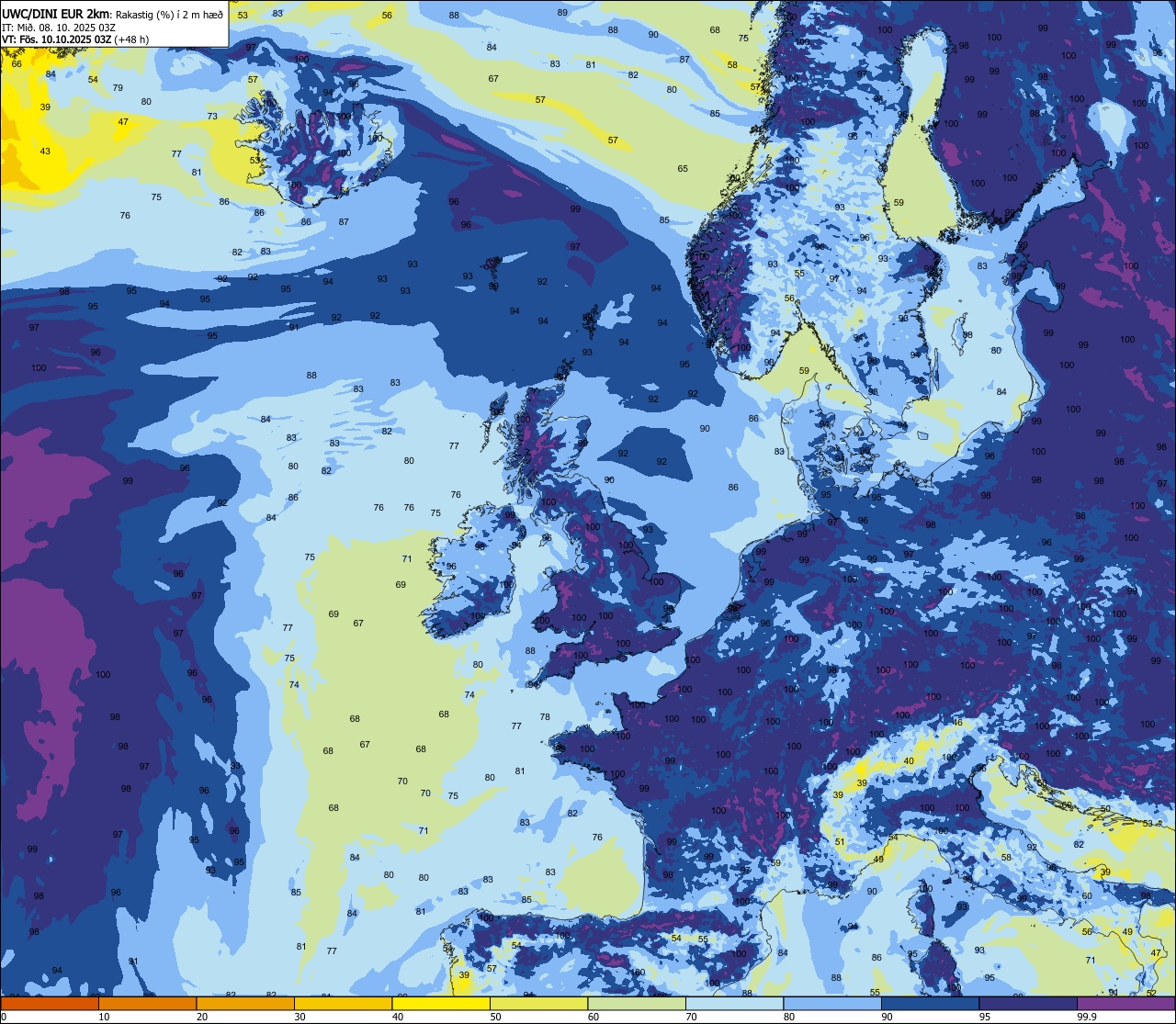The image size is (1176, 1024).
Task: Pick the 30–40 legend color swatch
Action: coord(343,1003)
